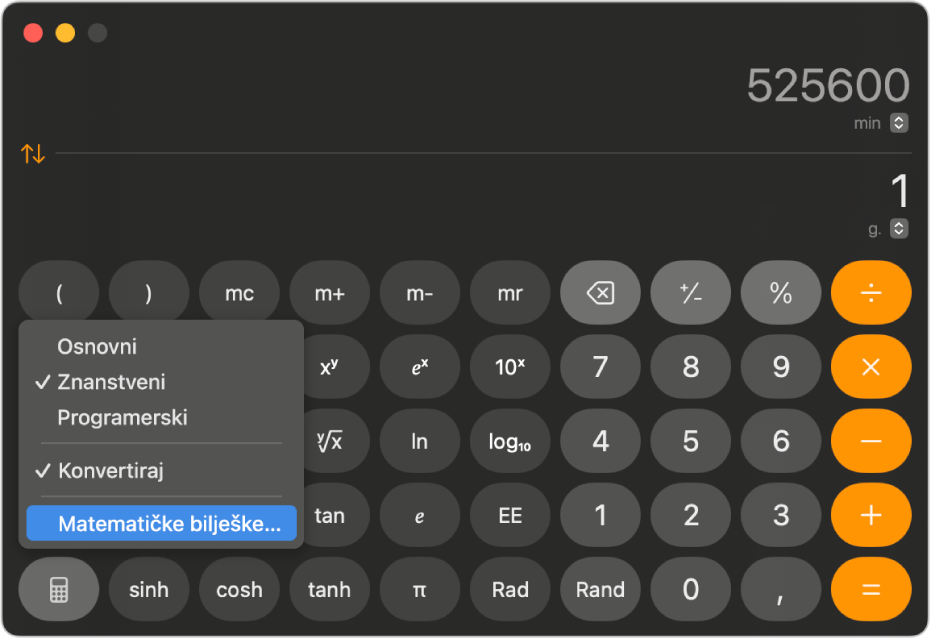Click the 525600 display value
The image size is (931, 638).
tap(828, 86)
